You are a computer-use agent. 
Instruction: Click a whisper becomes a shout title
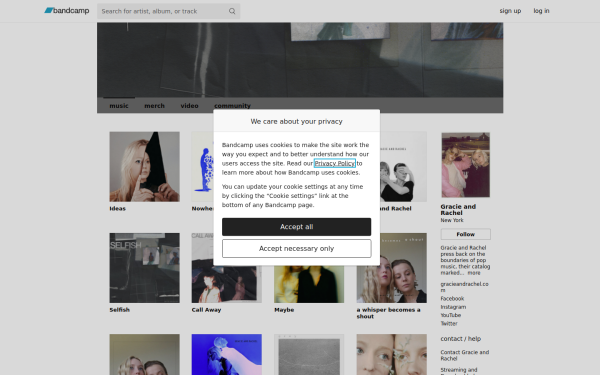[x=388, y=313]
